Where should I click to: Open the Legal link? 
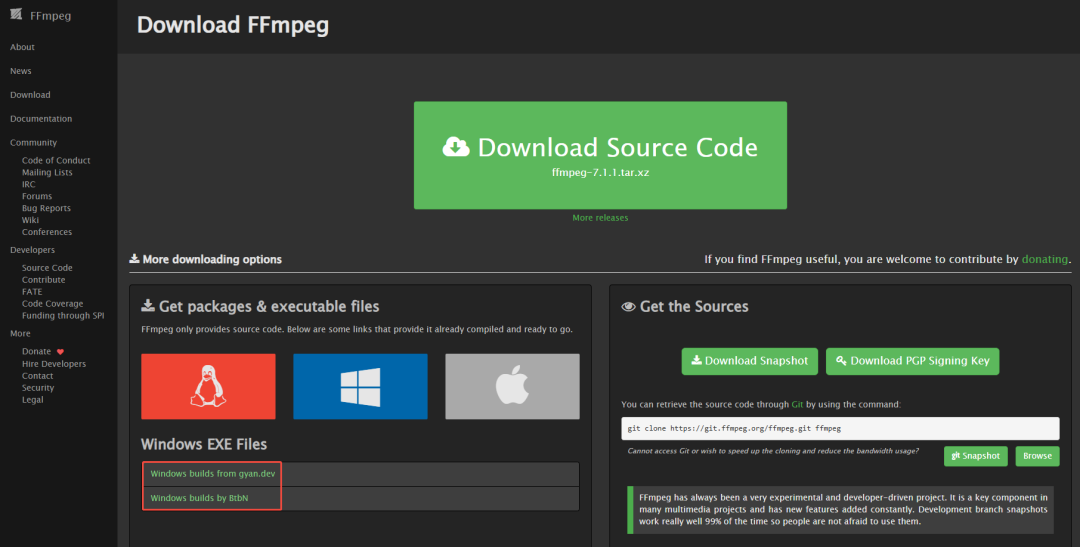coord(32,400)
